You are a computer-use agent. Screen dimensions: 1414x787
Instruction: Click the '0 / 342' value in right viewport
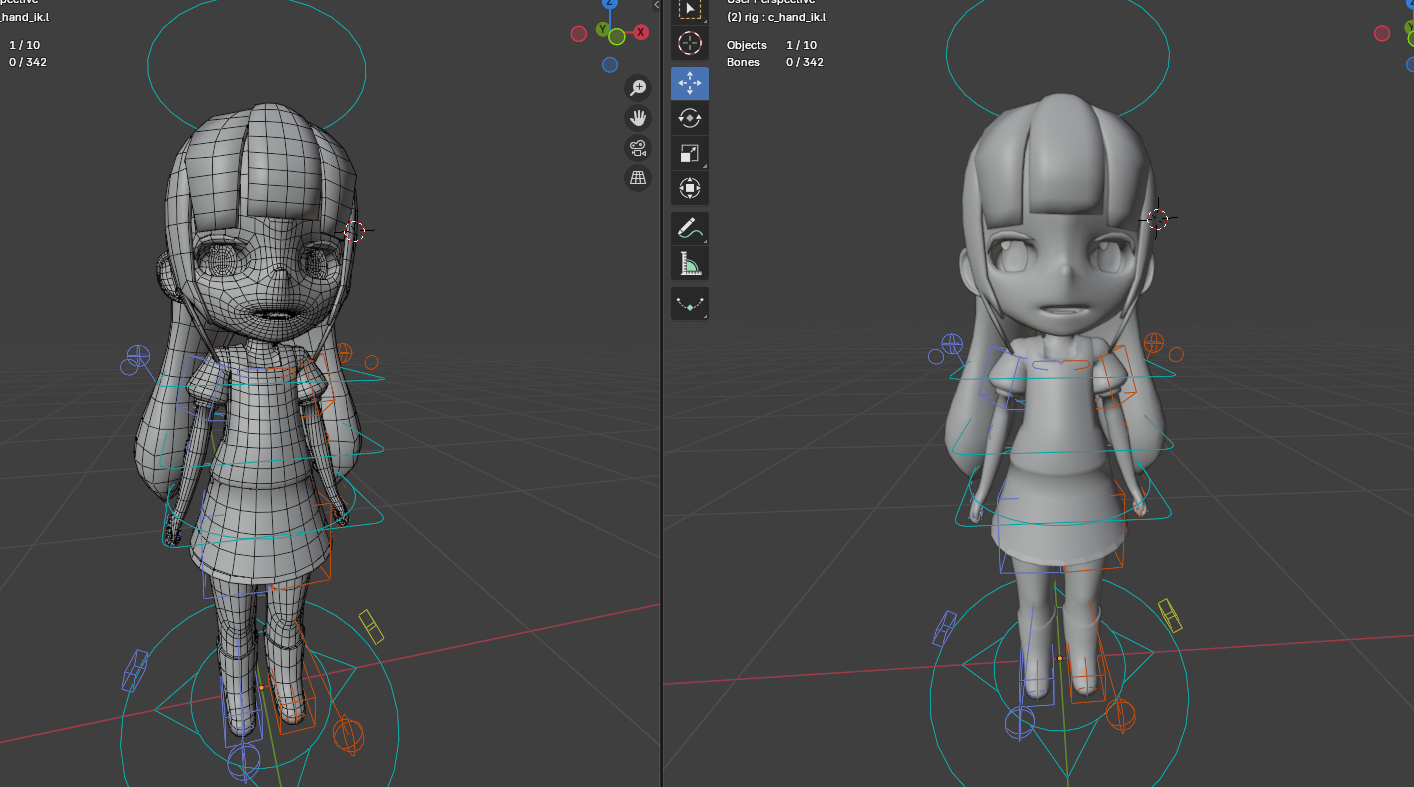tap(805, 62)
